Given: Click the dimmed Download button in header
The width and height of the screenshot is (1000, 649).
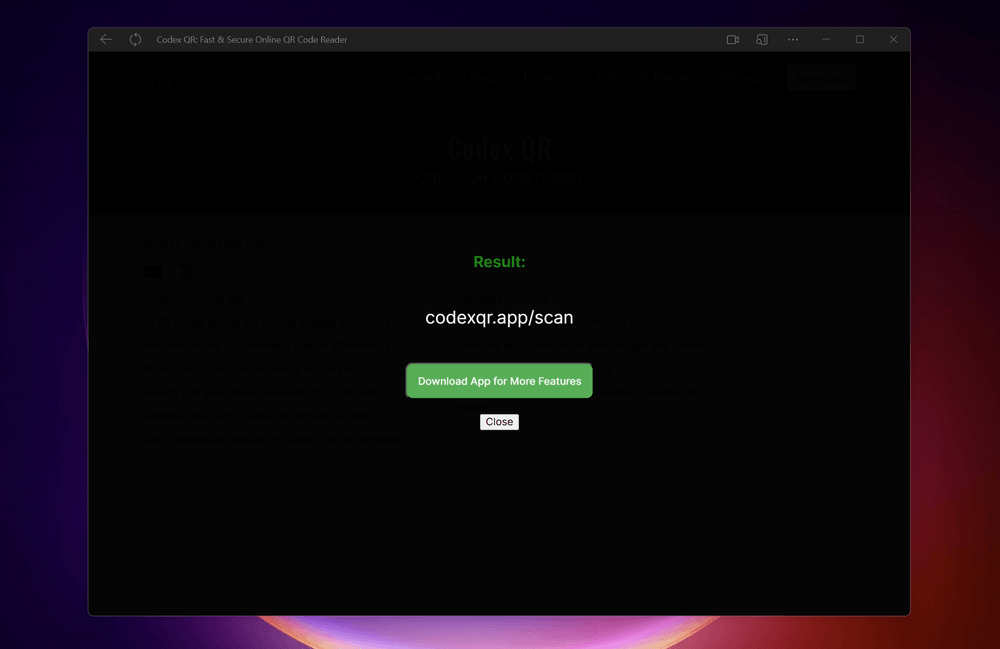Looking at the screenshot, I should pyautogui.click(x=821, y=77).
